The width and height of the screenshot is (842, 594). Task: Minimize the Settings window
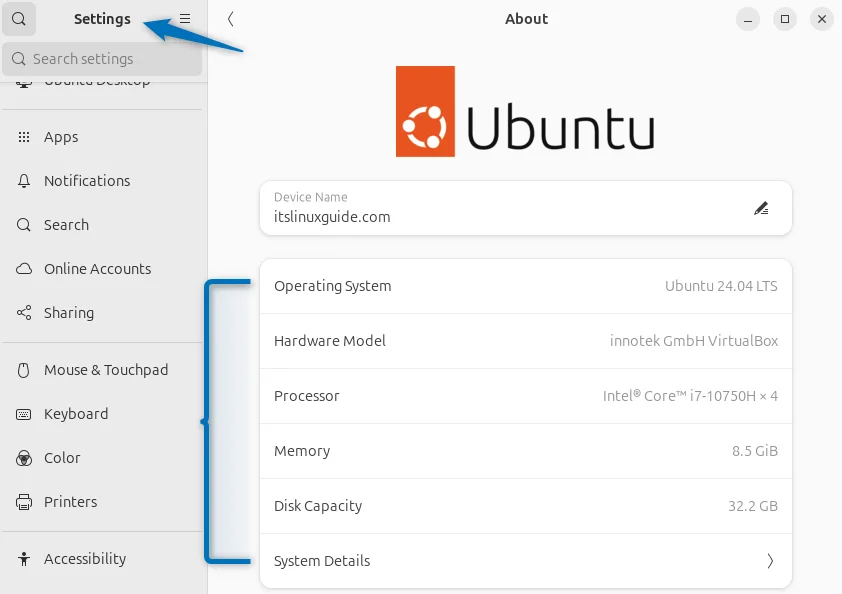click(x=747, y=19)
